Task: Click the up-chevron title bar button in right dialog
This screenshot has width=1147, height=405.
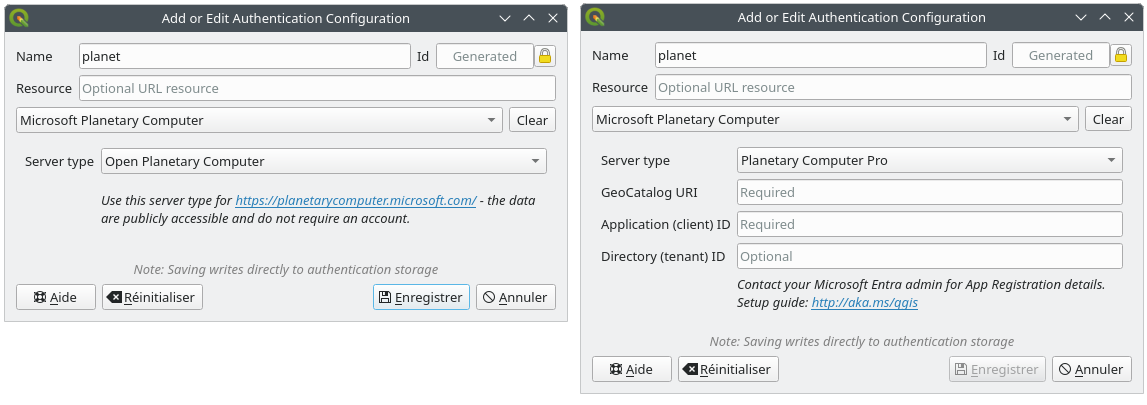Action: [x=1105, y=17]
